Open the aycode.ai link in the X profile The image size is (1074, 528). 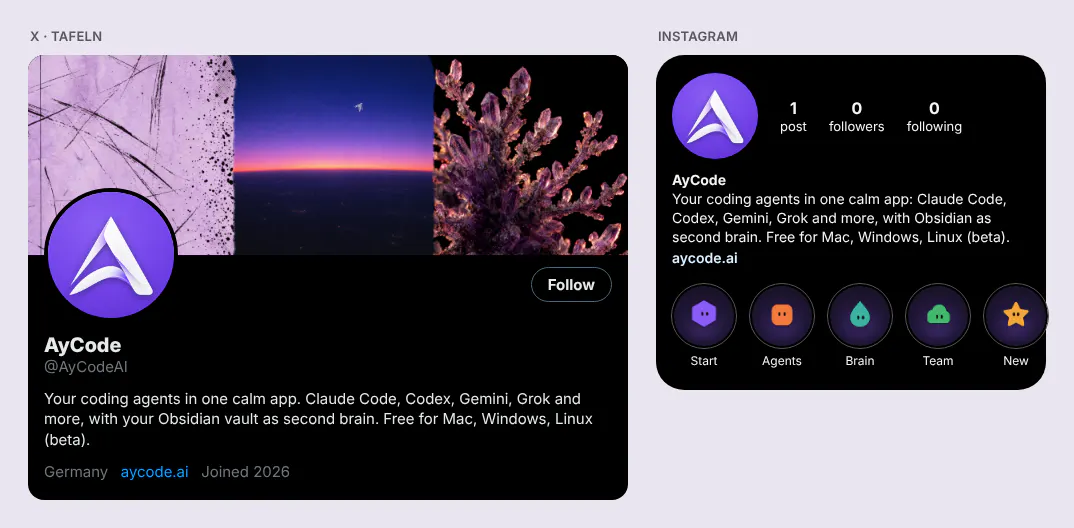click(x=154, y=472)
